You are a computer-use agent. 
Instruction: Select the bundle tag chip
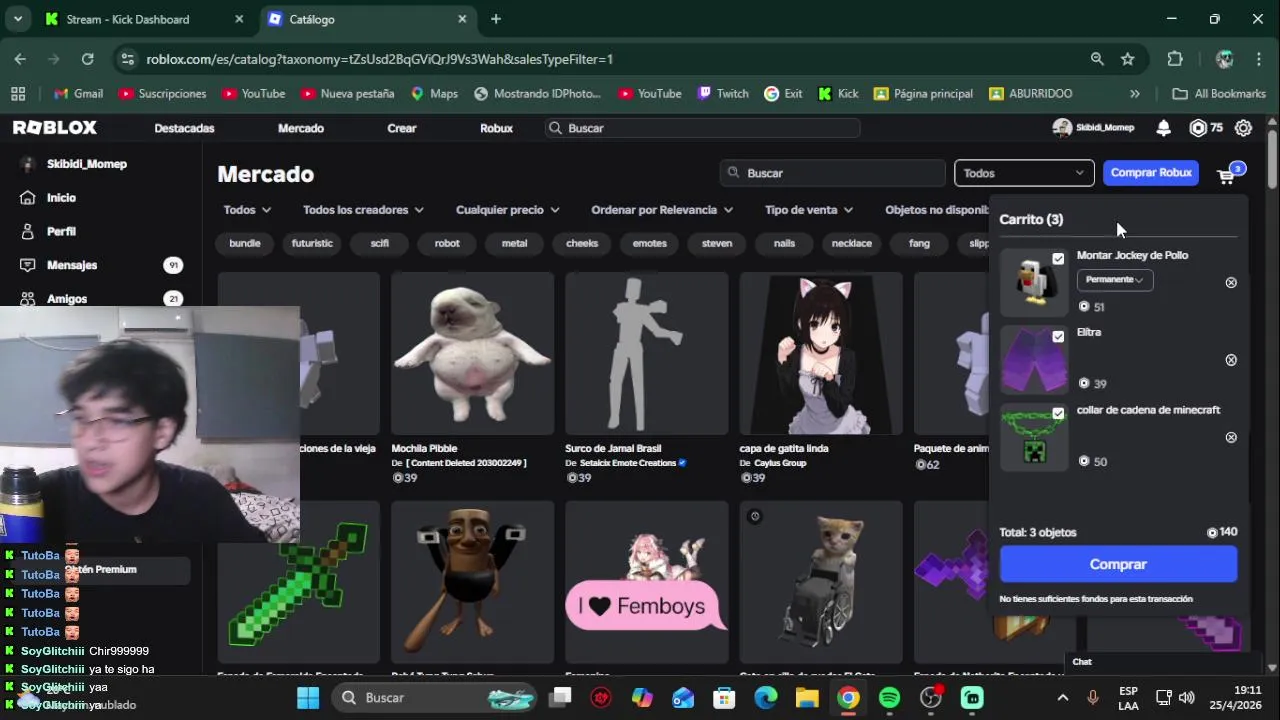(245, 243)
